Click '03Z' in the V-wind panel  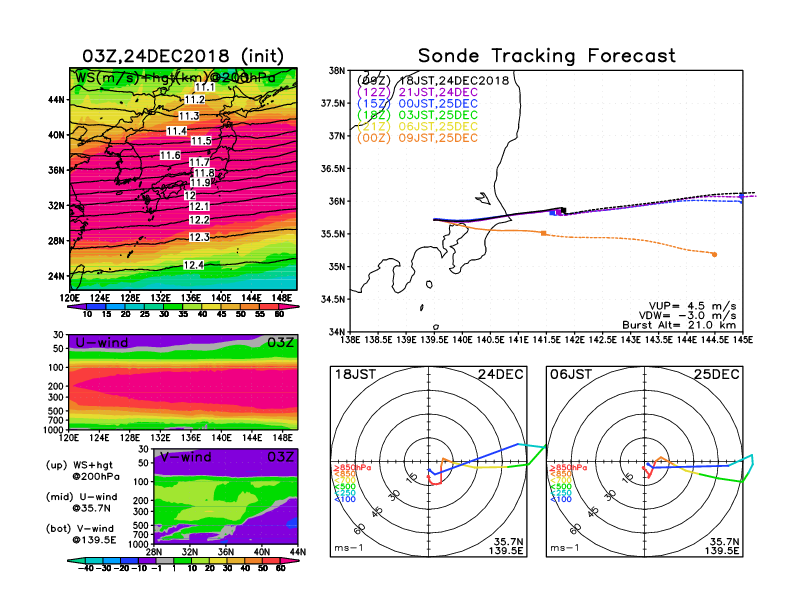(280, 457)
